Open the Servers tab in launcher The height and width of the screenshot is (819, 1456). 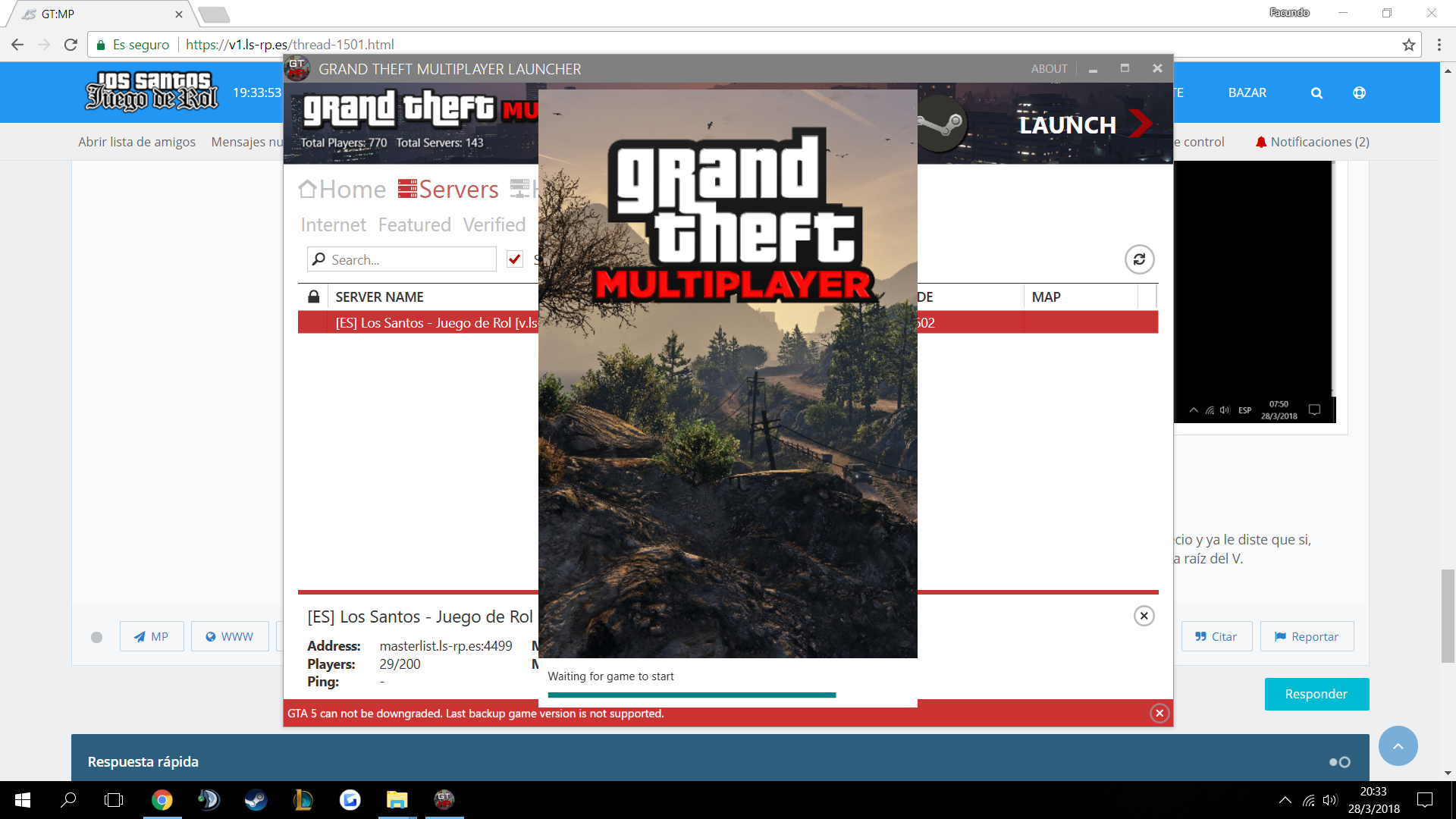click(448, 189)
